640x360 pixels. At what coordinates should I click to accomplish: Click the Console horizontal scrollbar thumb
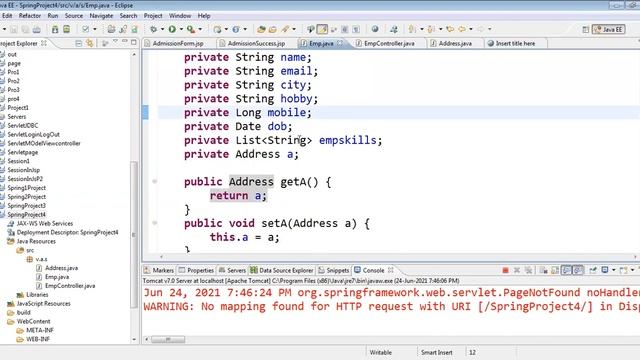pos(168,340)
